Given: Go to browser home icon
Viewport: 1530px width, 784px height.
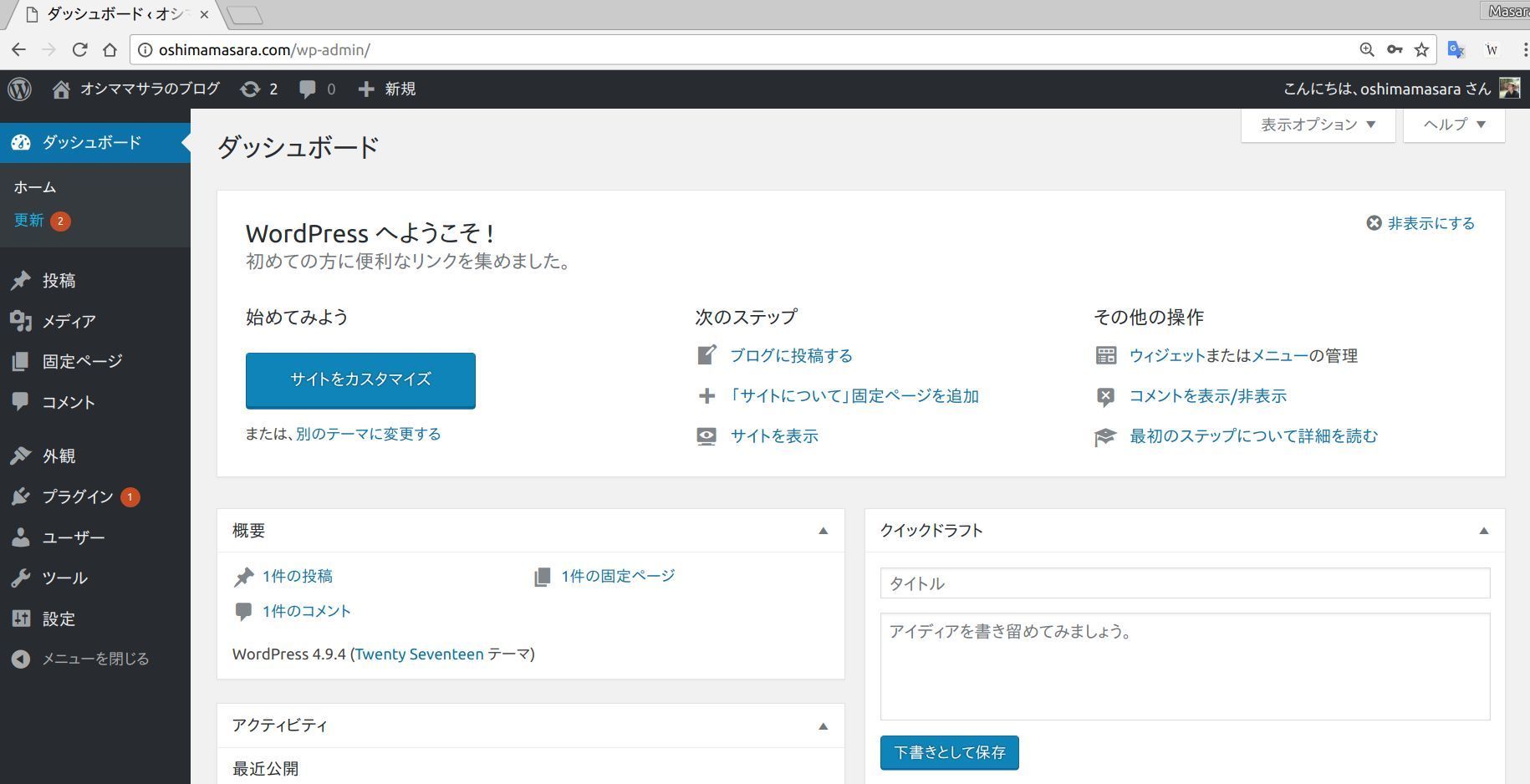Looking at the screenshot, I should 110,50.
